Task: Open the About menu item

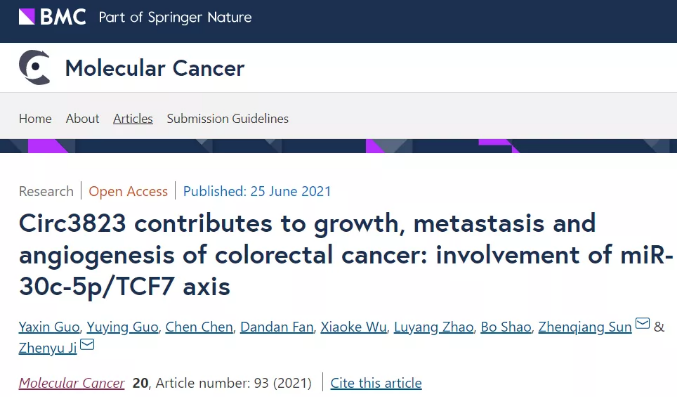Action: click(82, 118)
